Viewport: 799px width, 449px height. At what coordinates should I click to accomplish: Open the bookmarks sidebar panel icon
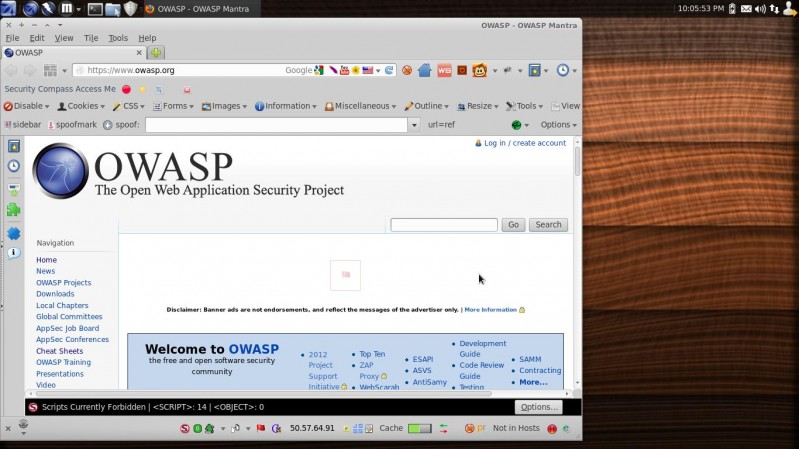13,146
